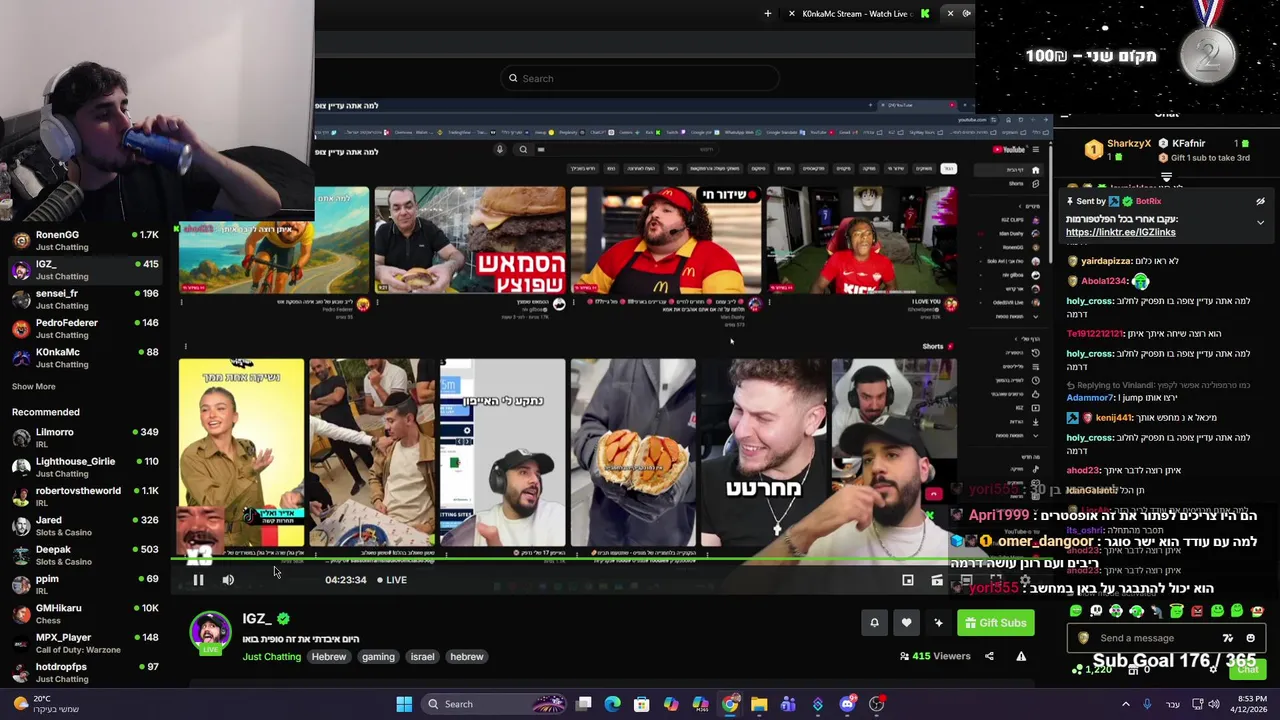The height and width of the screenshot is (720, 1280).
Task: Open a new browser tab
Action: [x=768, y=14]
